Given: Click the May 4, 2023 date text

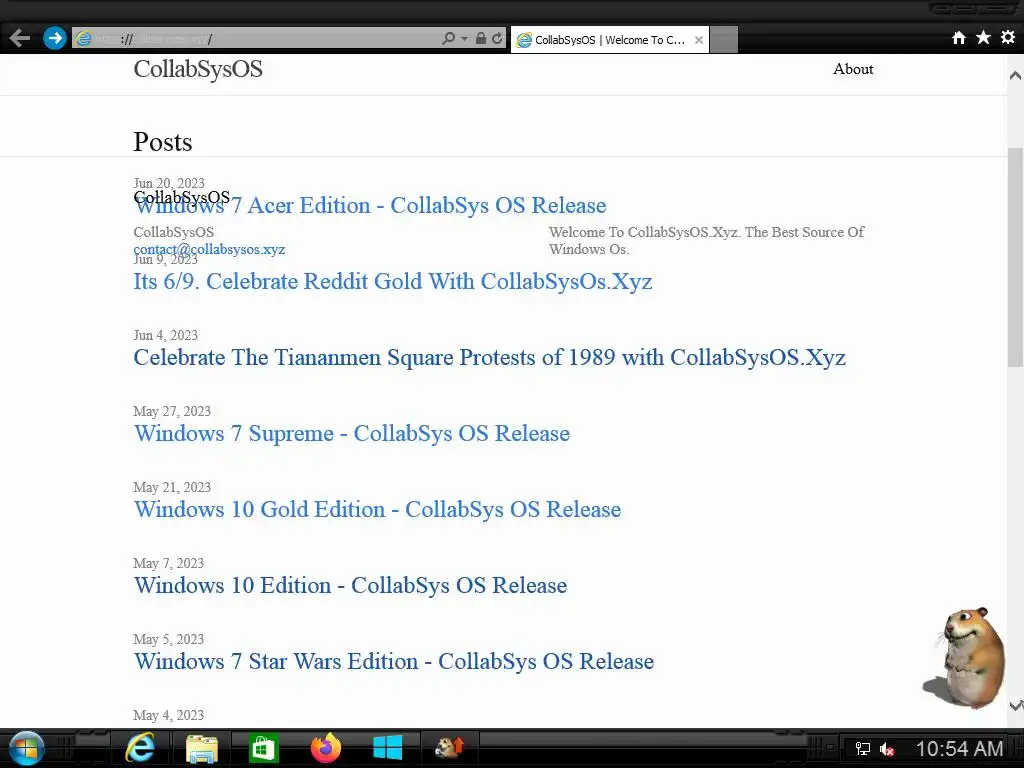Looking at the screenshot, I should coord(168,716).
